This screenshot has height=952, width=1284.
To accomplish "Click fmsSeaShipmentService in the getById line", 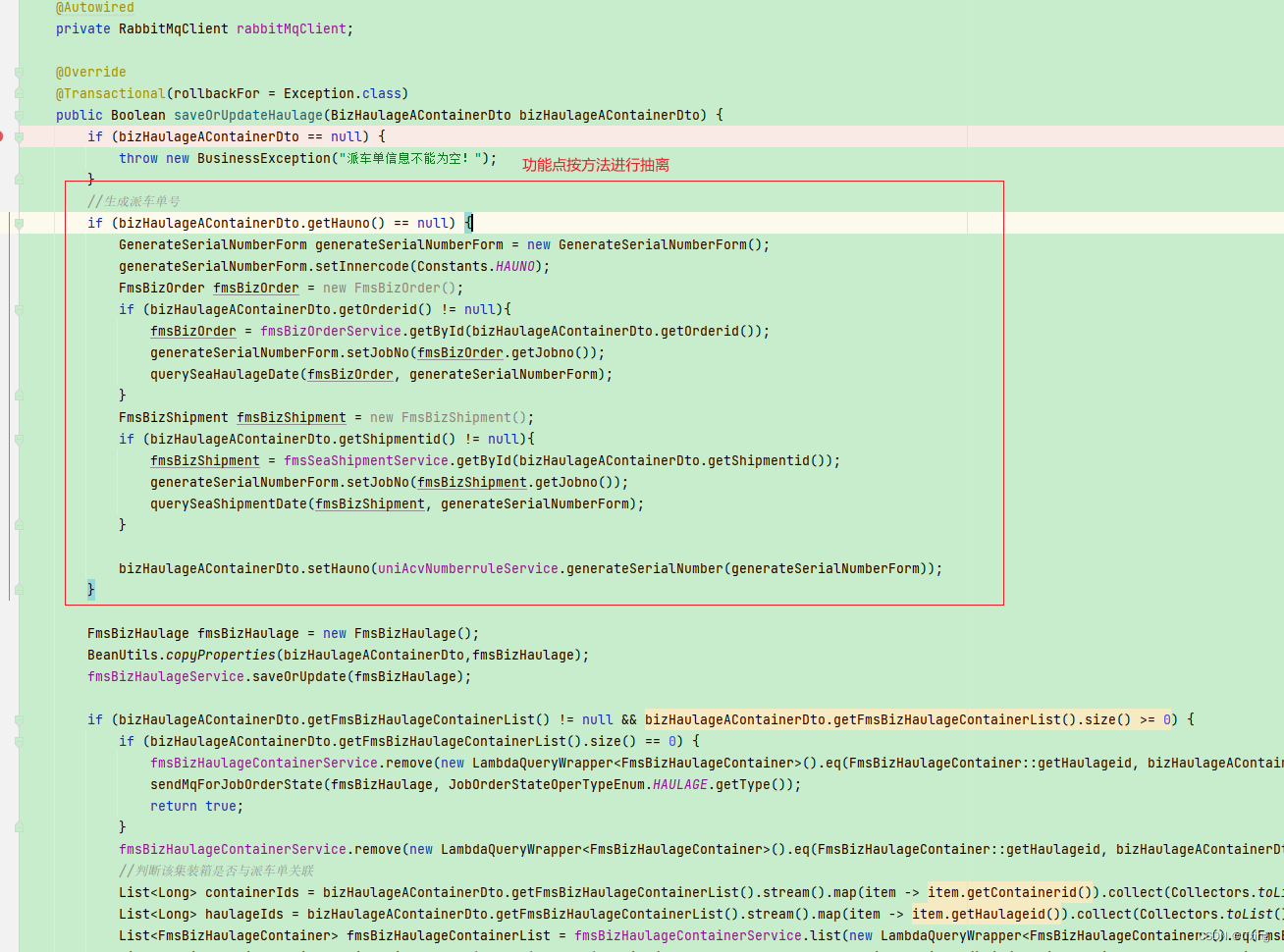I will (366, 460).
